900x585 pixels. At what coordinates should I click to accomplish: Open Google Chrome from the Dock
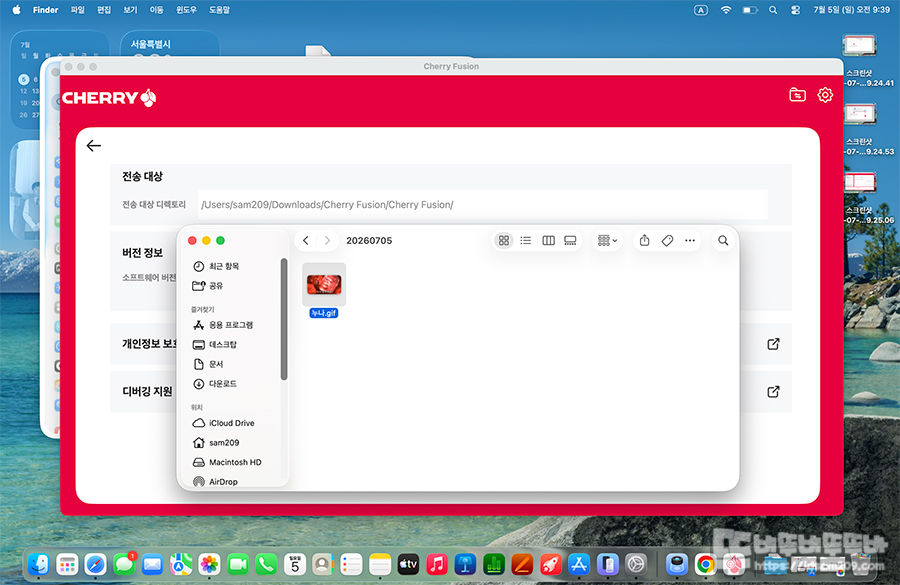click(x=705, y=565)
